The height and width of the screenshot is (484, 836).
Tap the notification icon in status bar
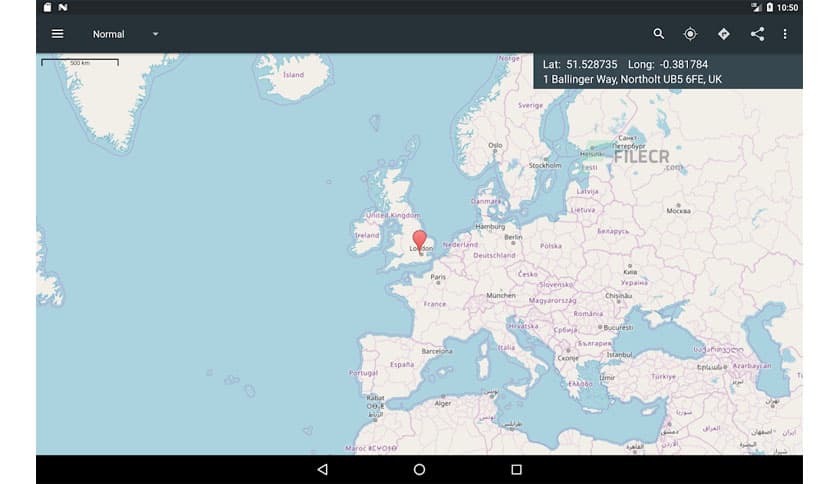click(63, 7)
